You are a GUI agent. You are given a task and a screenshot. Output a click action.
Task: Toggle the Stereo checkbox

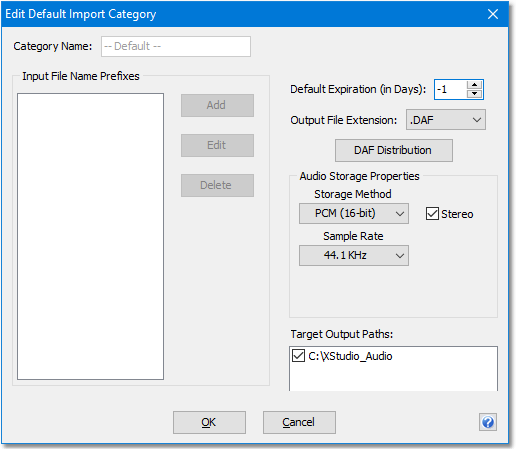pyautogui.click(x=432, y=214)
